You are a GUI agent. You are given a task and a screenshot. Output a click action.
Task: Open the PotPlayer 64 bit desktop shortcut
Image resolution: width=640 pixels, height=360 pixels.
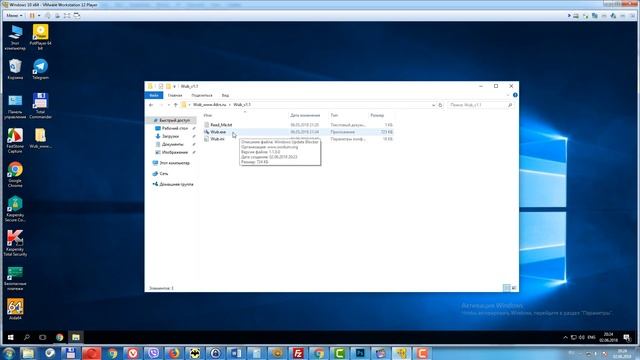[x=40, y=37]
